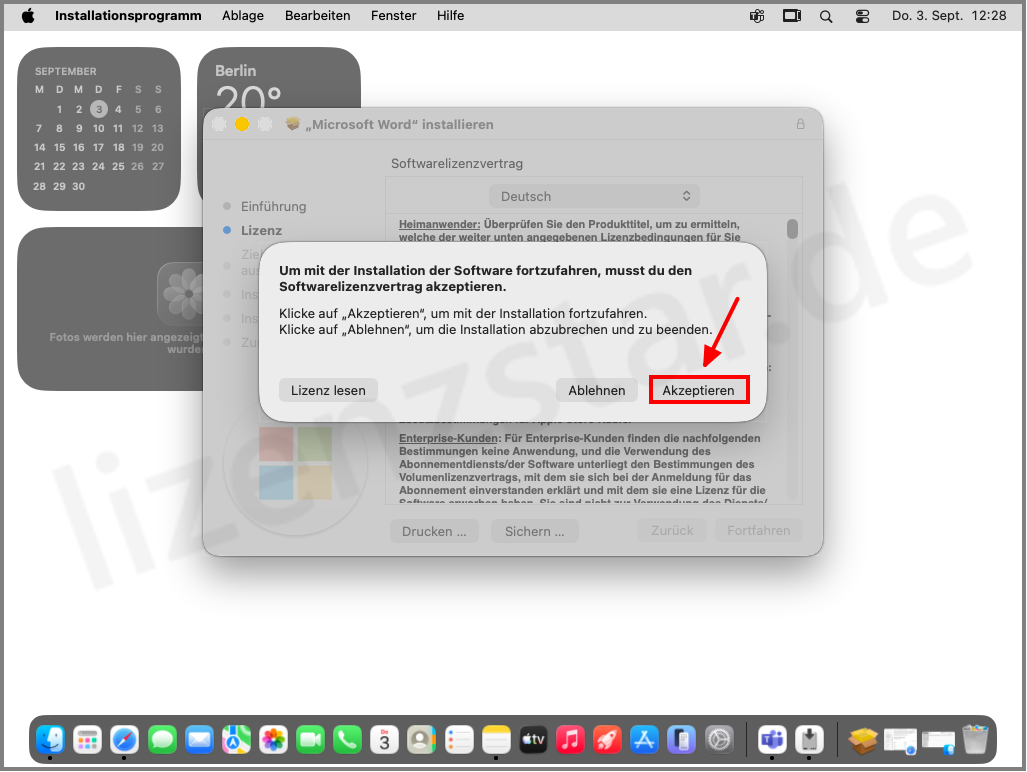Open Notes app in the dock
1027x772 pixels.
(496, 740)
